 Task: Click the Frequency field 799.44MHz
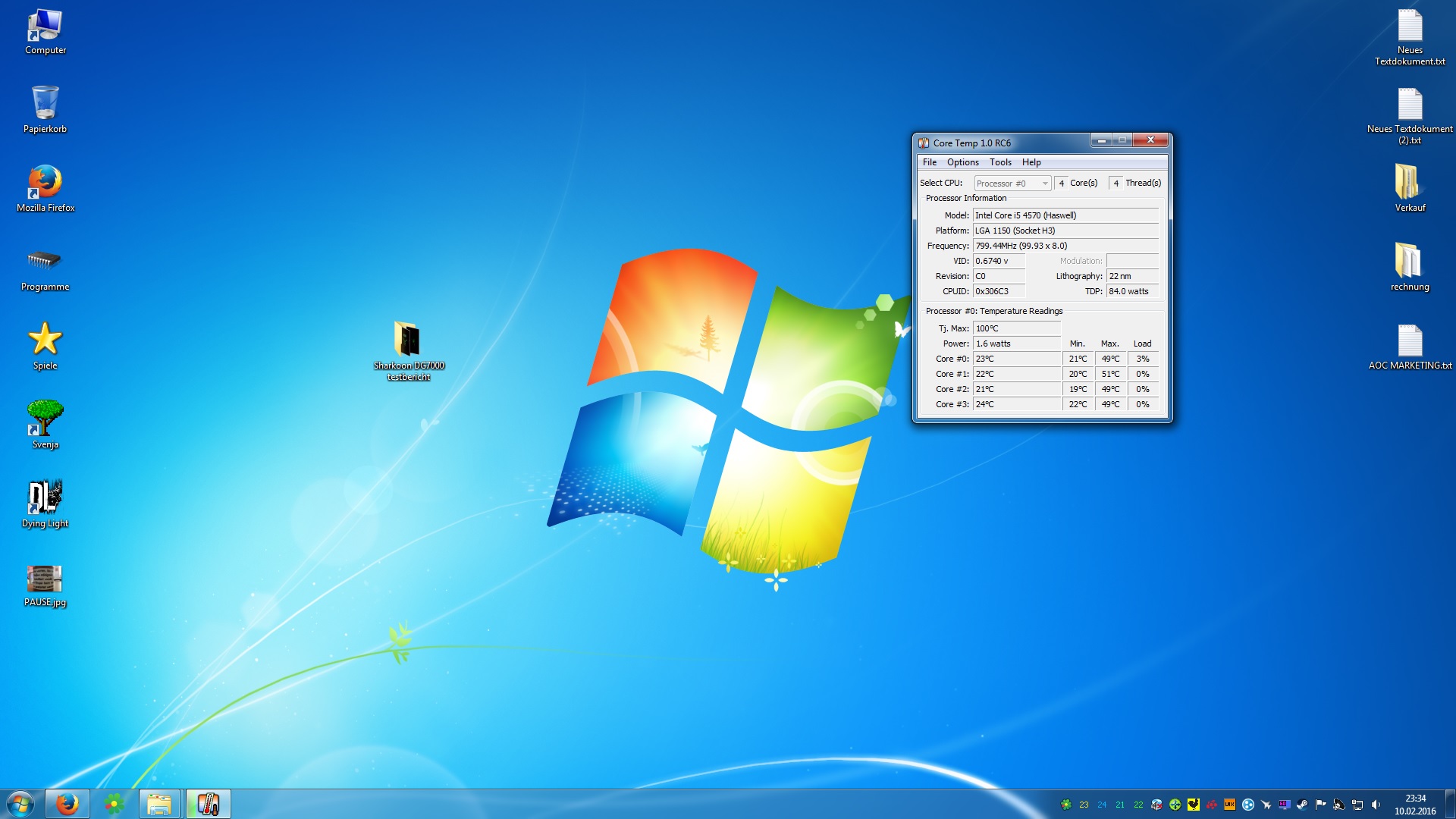[x=1065, y=246]
